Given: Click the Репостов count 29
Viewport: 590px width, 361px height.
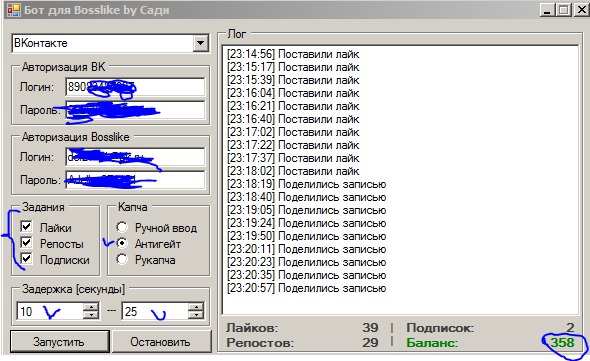Looking at the screenshot, I should pos(370,343).
